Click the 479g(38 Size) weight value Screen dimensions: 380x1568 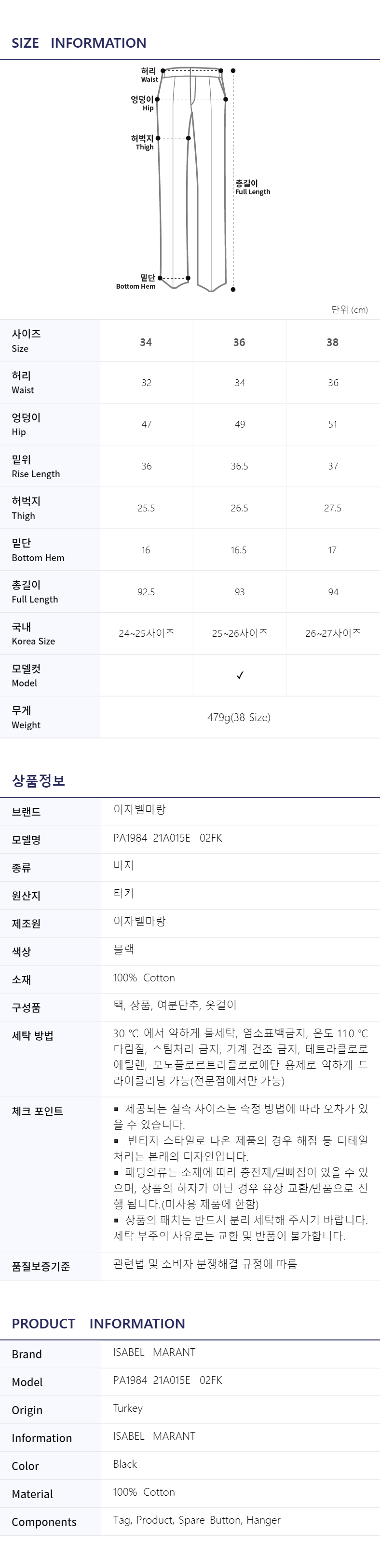coord(239,717)
